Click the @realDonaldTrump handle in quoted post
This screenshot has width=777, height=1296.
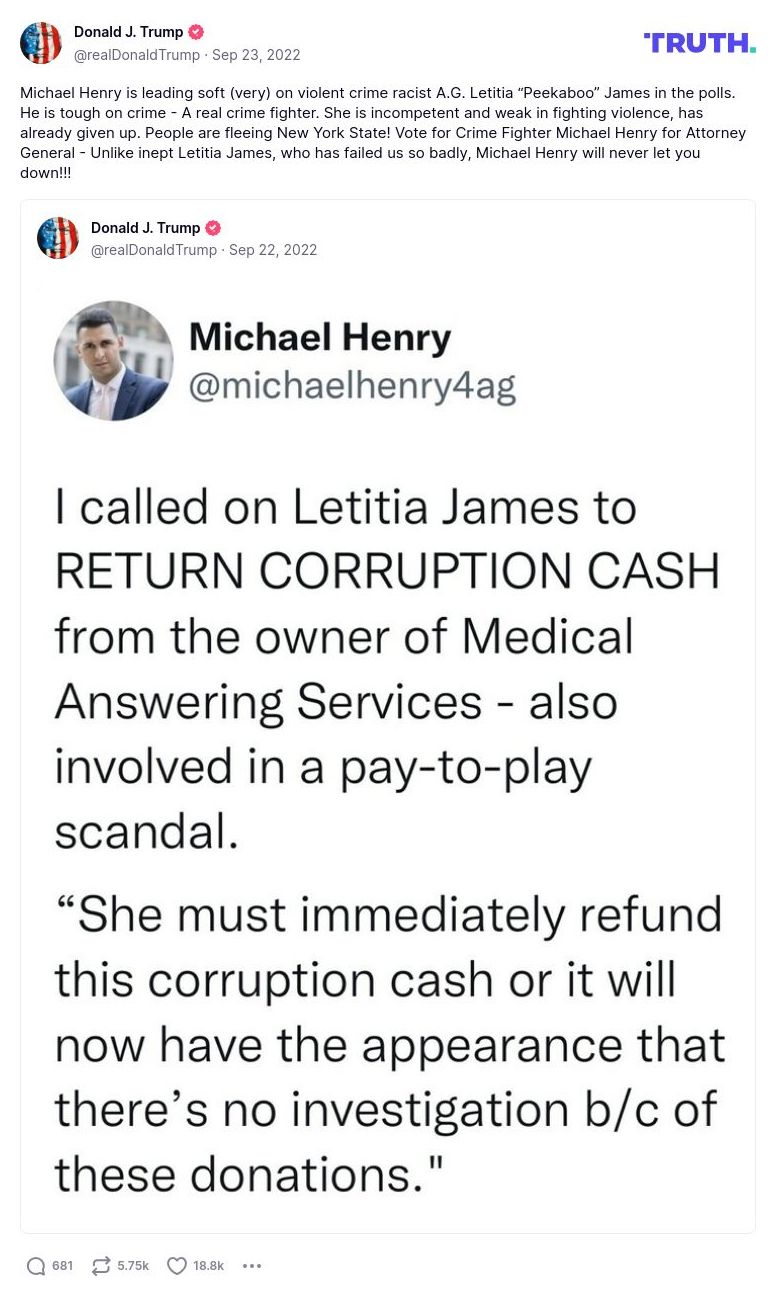(x=154, y=250)
